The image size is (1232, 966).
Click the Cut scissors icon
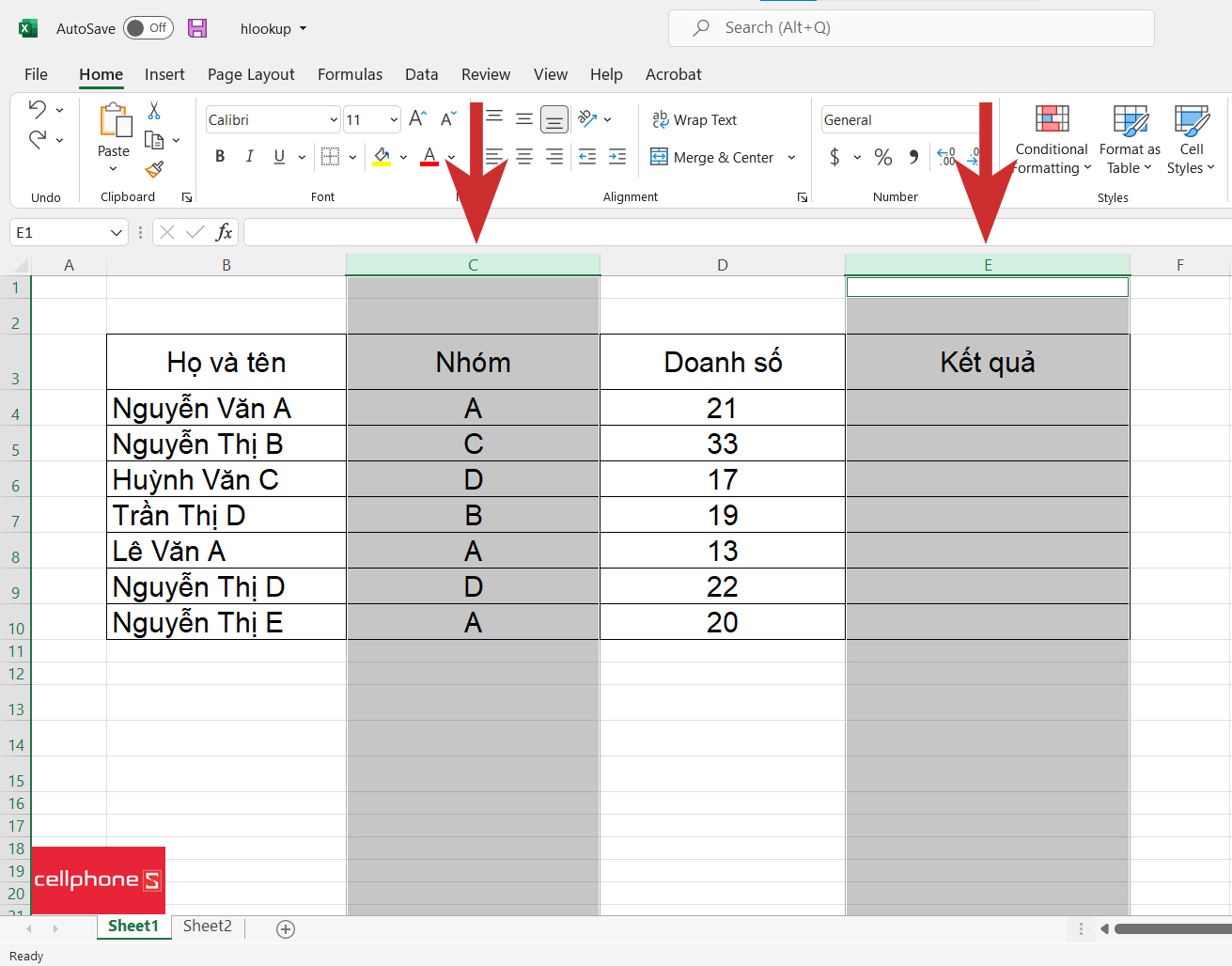154,111
